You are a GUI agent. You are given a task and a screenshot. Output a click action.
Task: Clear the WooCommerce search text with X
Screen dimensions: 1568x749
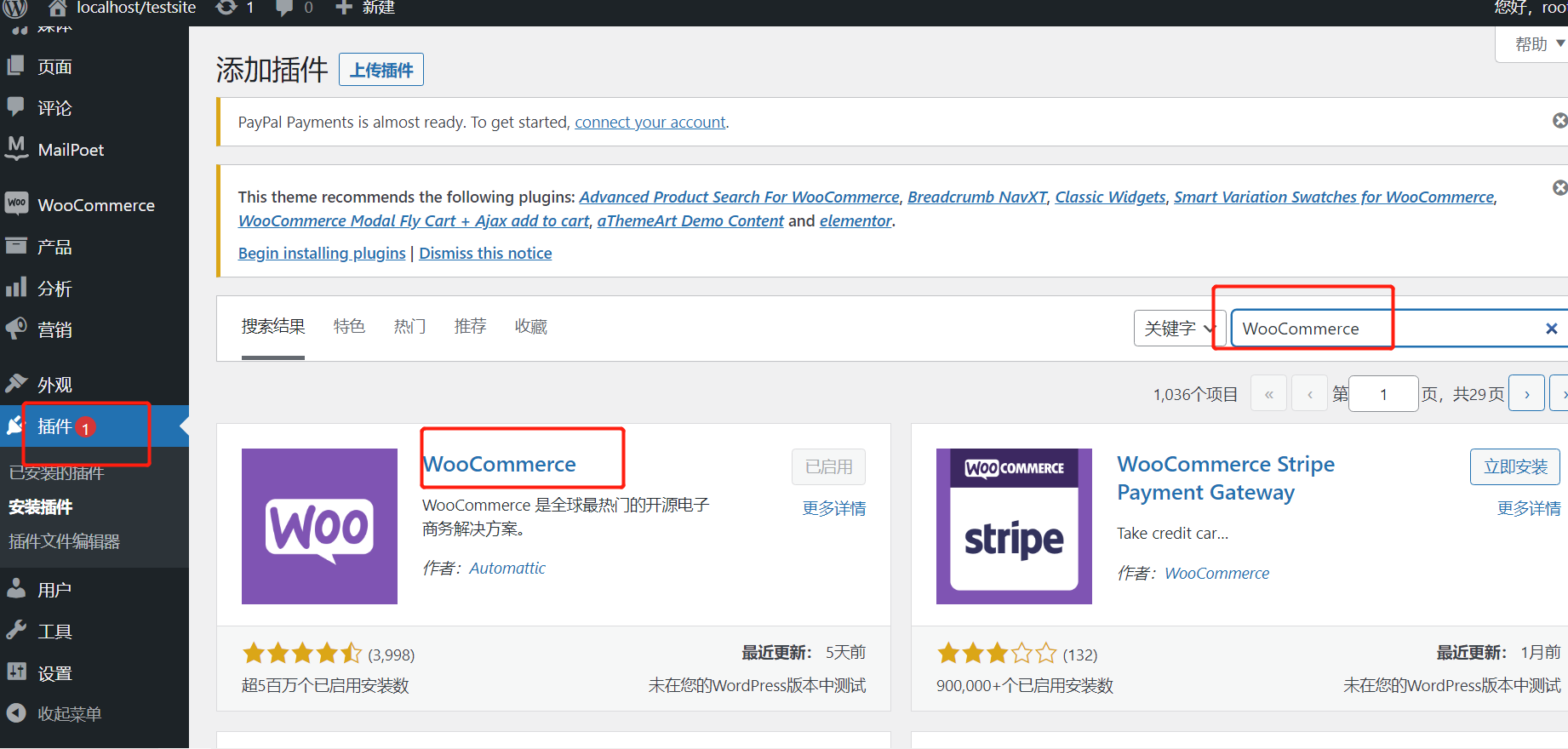[x=1551, y=329]
